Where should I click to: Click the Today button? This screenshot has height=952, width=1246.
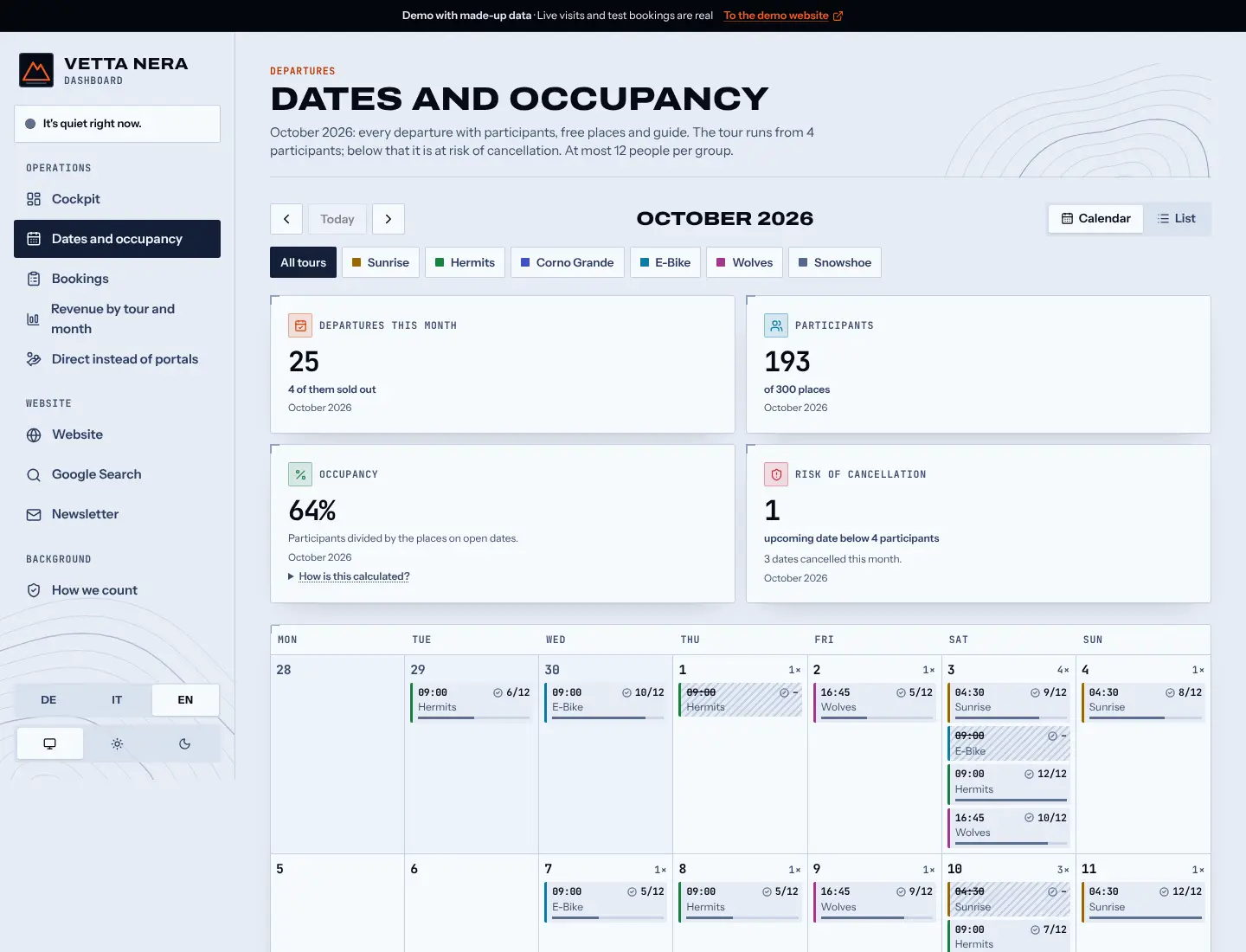tap(337, 219)
